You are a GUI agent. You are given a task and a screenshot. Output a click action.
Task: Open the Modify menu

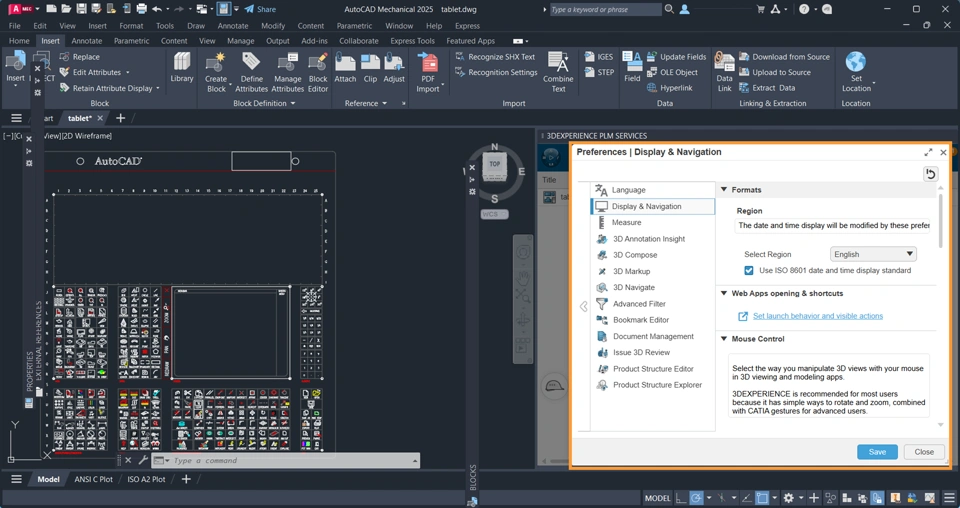[273, 26]
